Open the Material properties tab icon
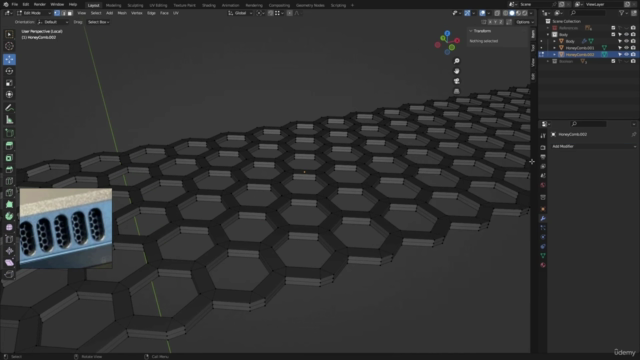The image size is (640, 360). click(x=543, y=265)
